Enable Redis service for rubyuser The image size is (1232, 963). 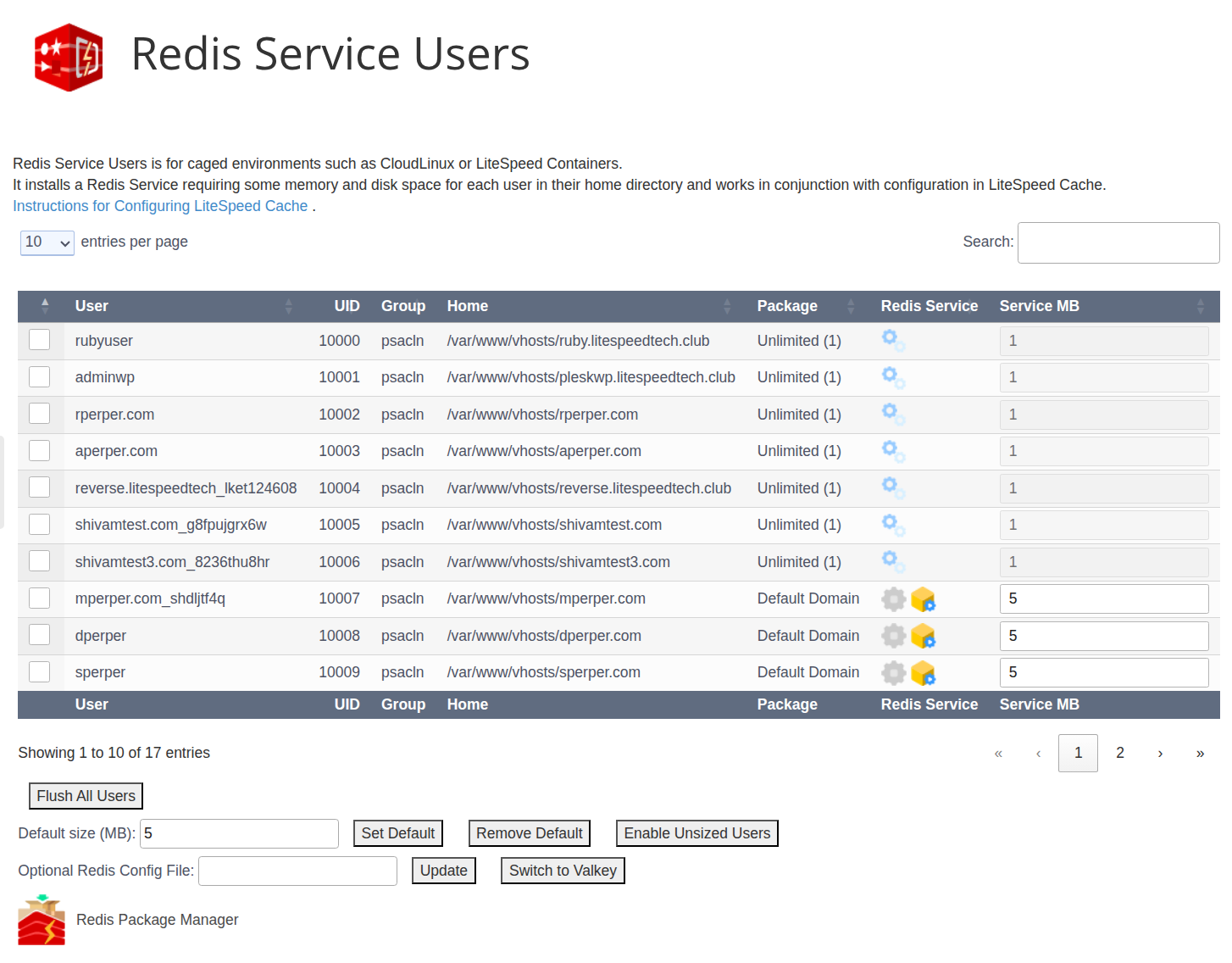(892, 339)
